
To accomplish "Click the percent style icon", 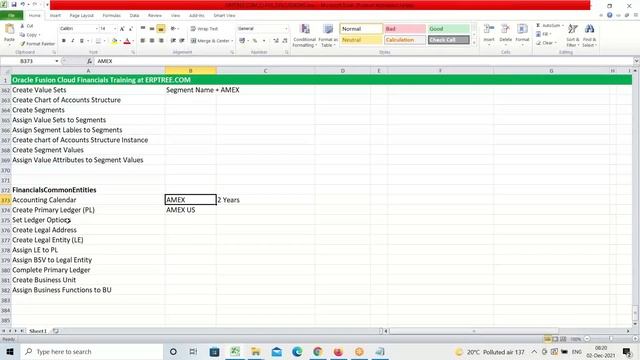I will (x=255, y=41).
